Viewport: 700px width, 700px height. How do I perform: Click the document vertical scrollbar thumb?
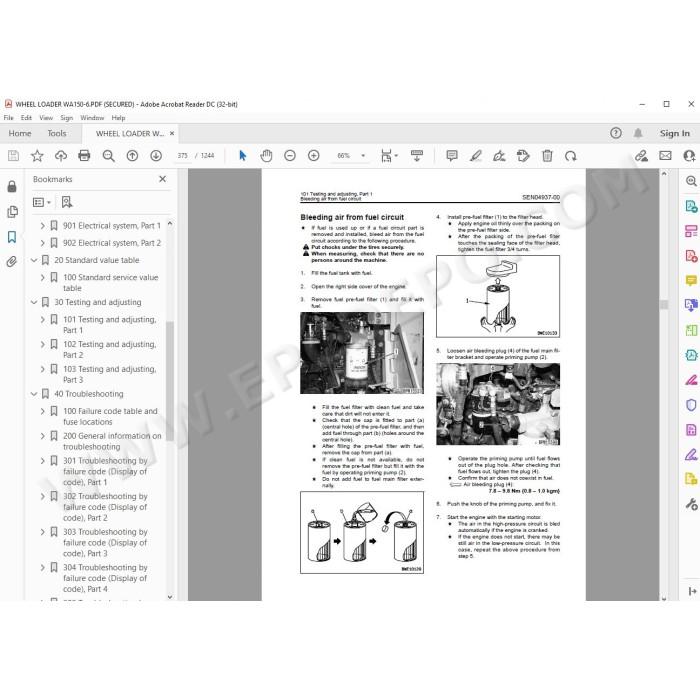pos(664,304)
